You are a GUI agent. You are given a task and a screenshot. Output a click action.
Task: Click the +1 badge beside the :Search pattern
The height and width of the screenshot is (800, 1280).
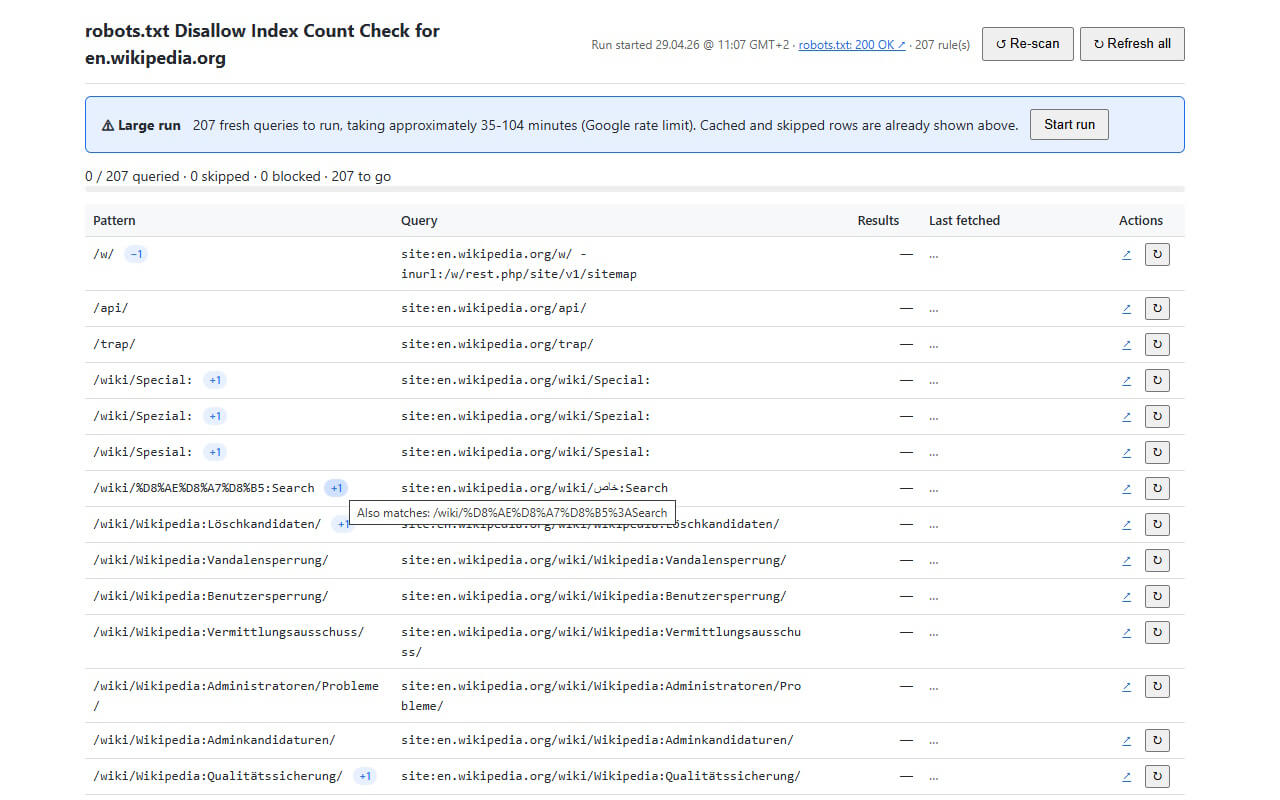tap(337, 488)
